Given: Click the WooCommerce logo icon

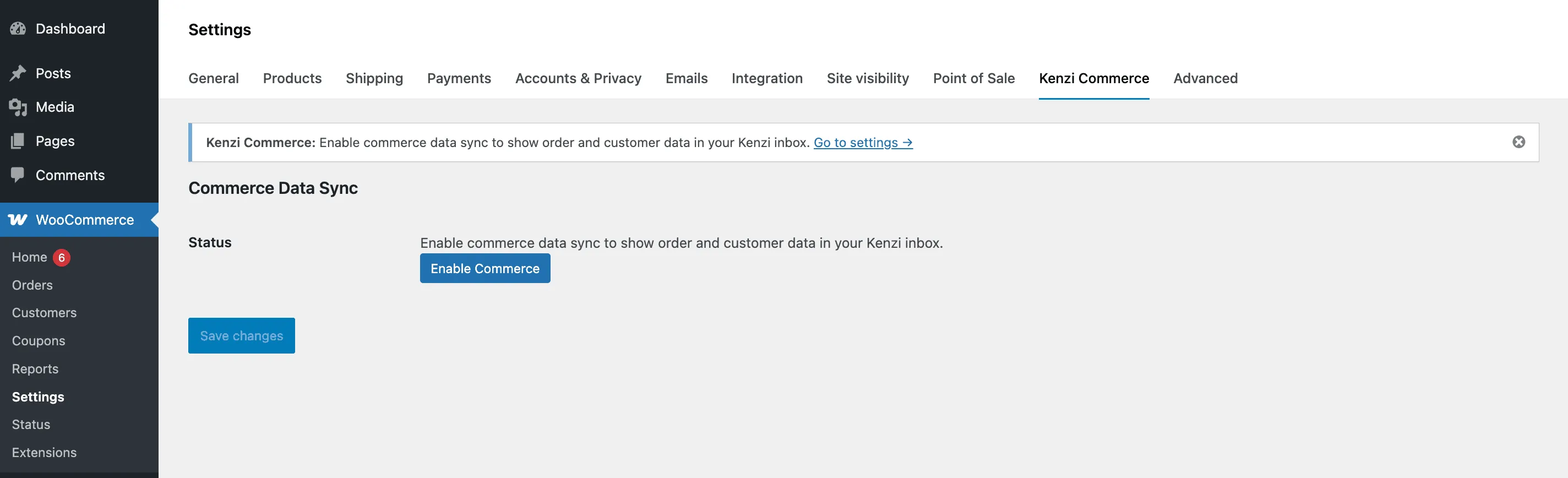Looking at the screenshot, I should click(x=18, y=220).
